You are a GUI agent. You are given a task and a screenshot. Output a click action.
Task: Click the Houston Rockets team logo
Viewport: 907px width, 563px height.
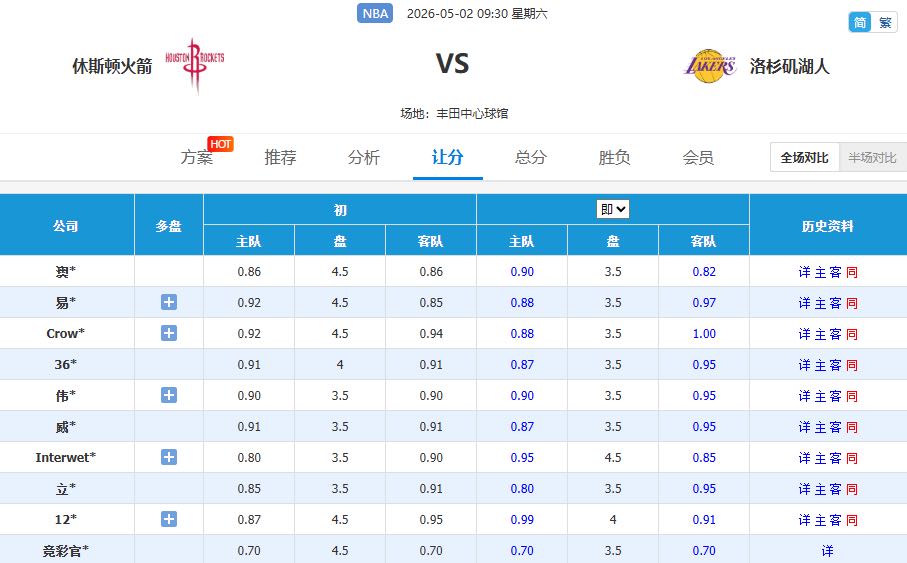tap(195, 65)
